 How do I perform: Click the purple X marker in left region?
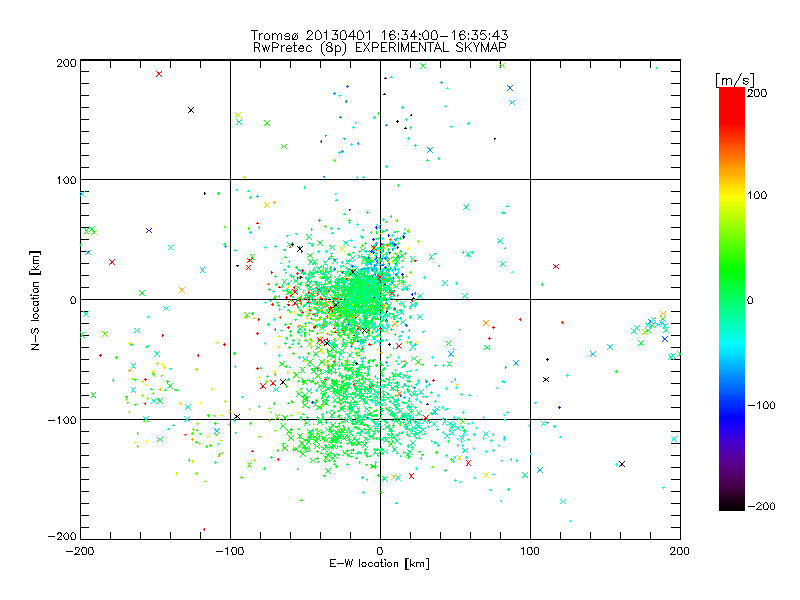click(x=149, y=231)
